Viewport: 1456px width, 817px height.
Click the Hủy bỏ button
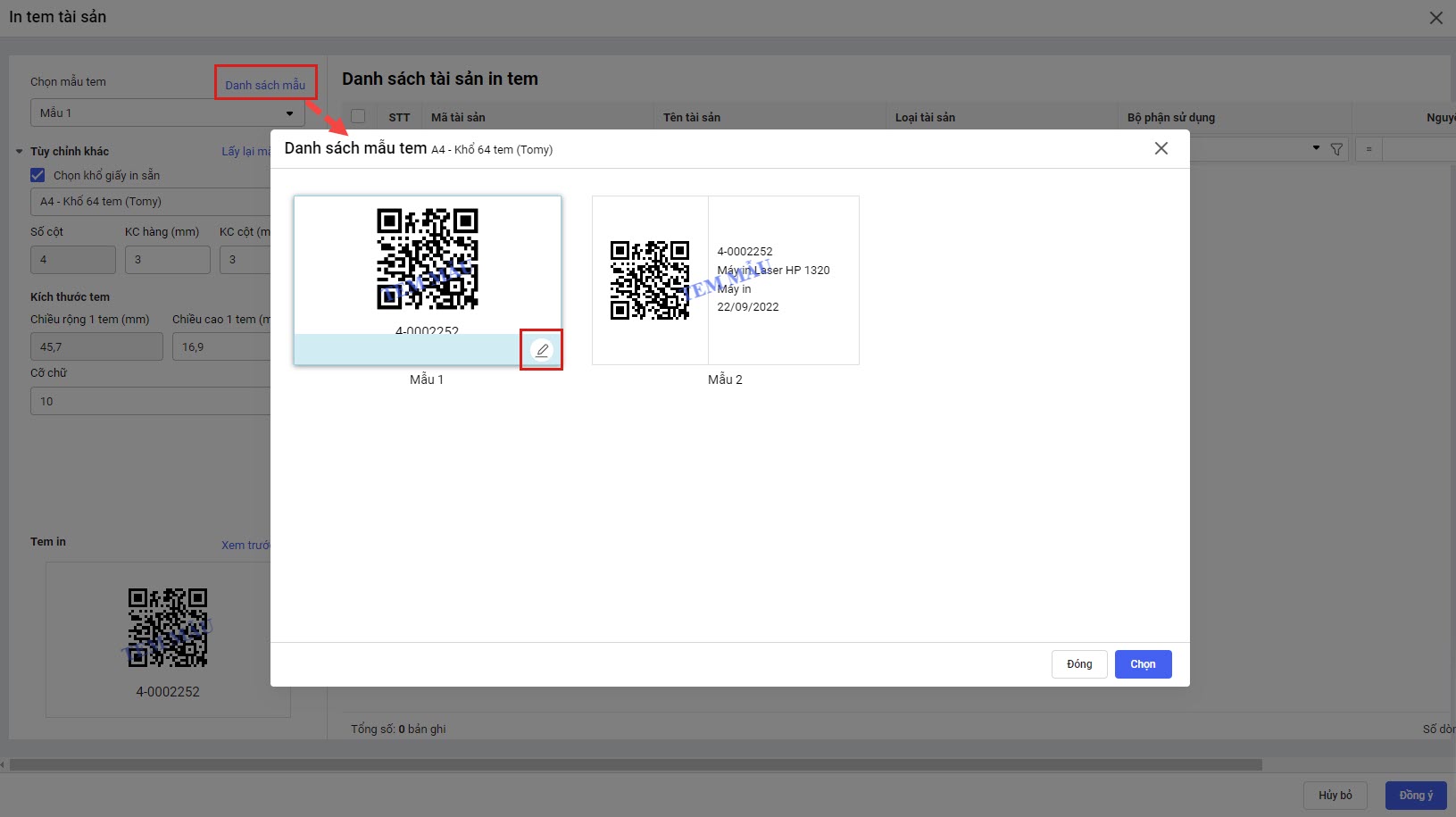pos(1335,796)
